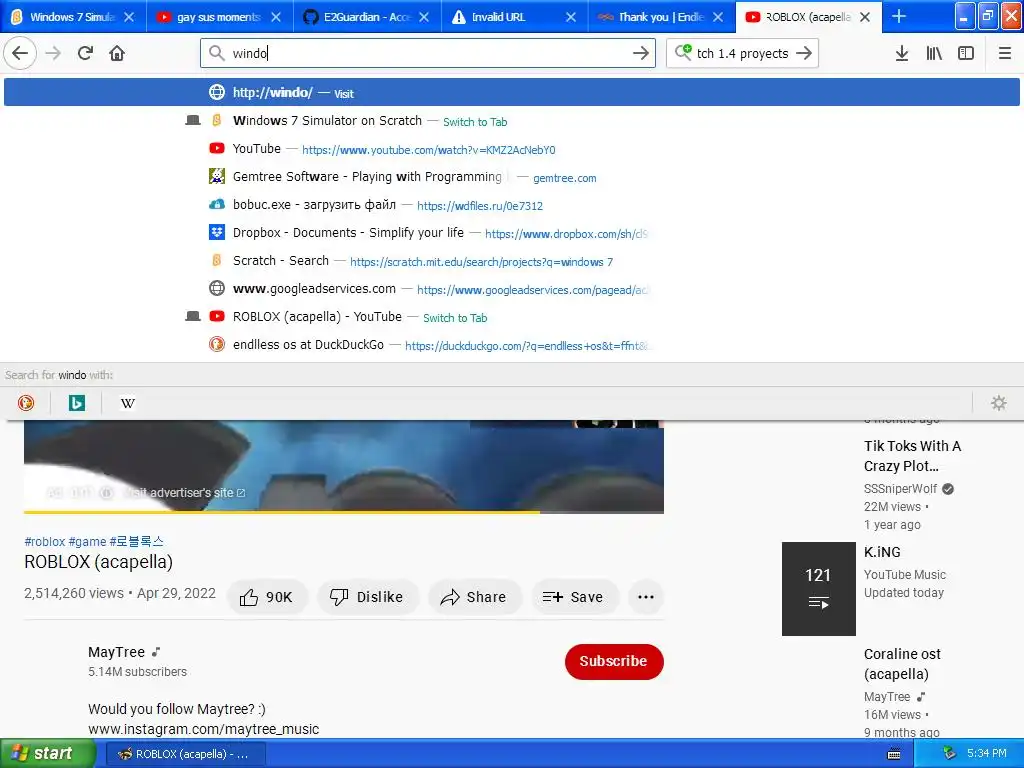Seek on the yellow video progress bar
This screenshot has width=1024, height=768.
(344, 512)
